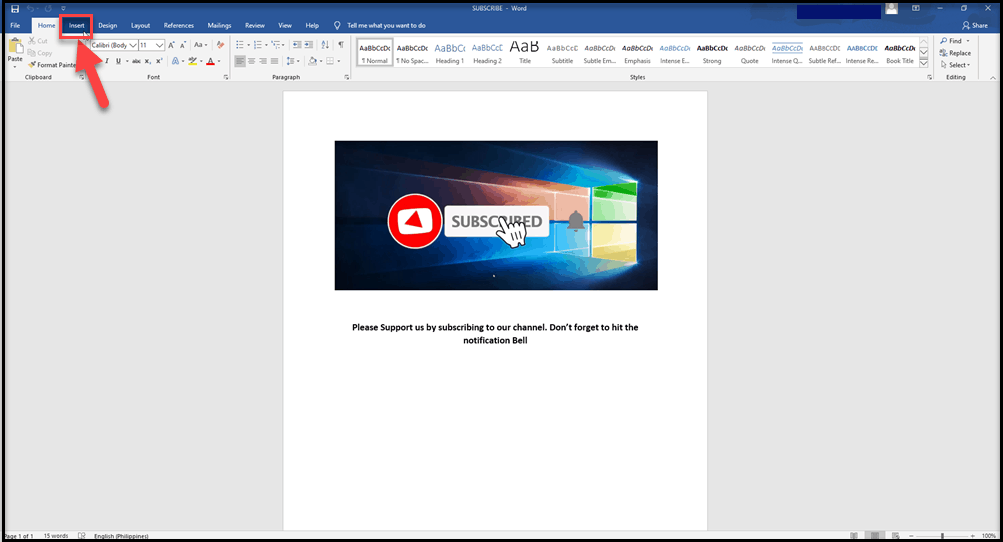Sort the selected text with A-Z icon
1003x542 pixels.
coord(325,45)
